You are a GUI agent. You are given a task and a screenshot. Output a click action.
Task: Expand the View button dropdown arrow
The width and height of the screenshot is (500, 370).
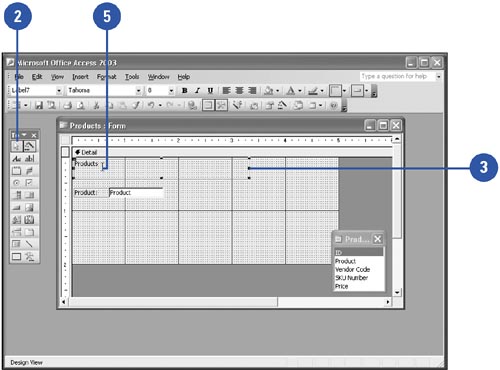pyautogui.click(x=25, y=106)
